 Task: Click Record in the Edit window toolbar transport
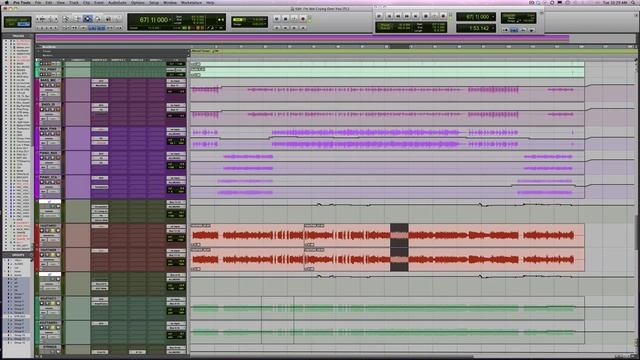(x=303, y=19)
